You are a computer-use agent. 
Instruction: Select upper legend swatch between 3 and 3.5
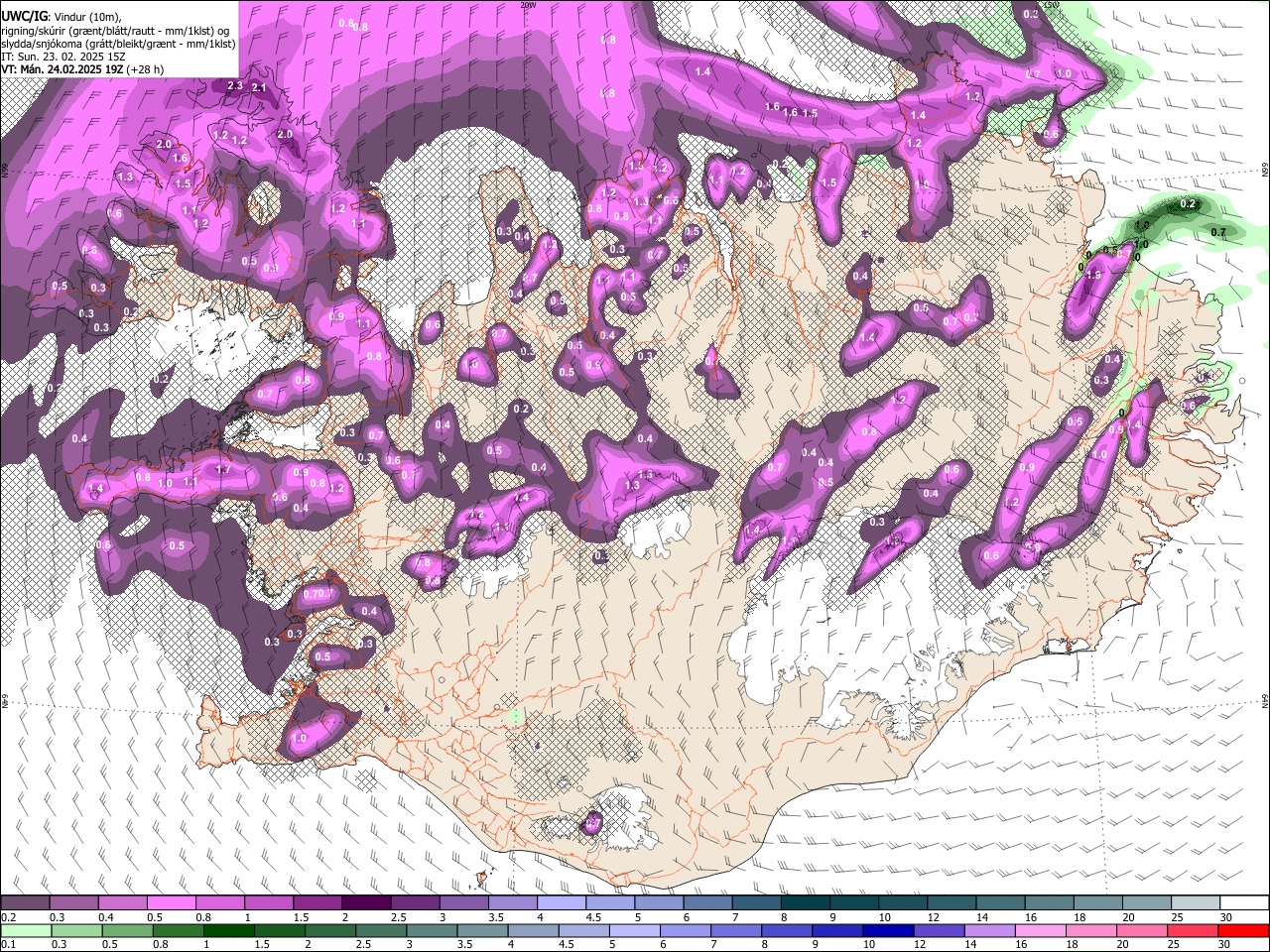click(463, 902)
